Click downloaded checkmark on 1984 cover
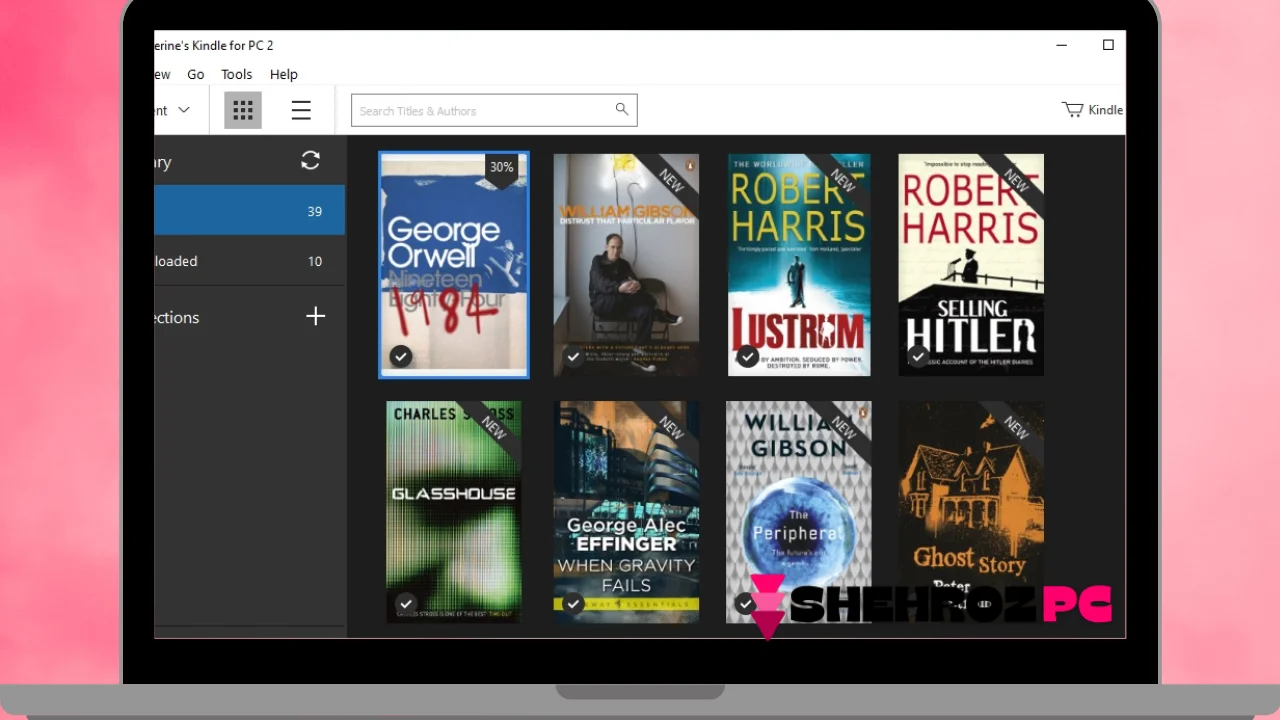The height and width of the screenshot is (720, 1280). (x=401, y=356)
